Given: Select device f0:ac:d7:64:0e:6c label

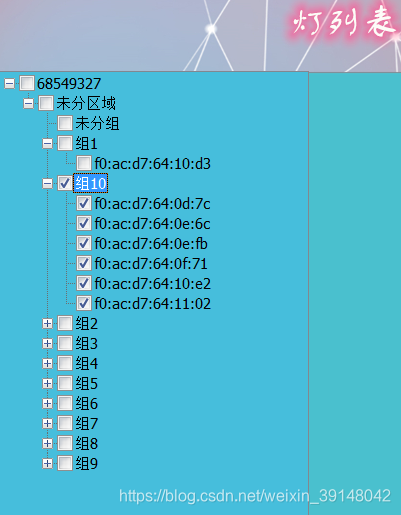Looking at the screenshot, I should pos(152,224).
